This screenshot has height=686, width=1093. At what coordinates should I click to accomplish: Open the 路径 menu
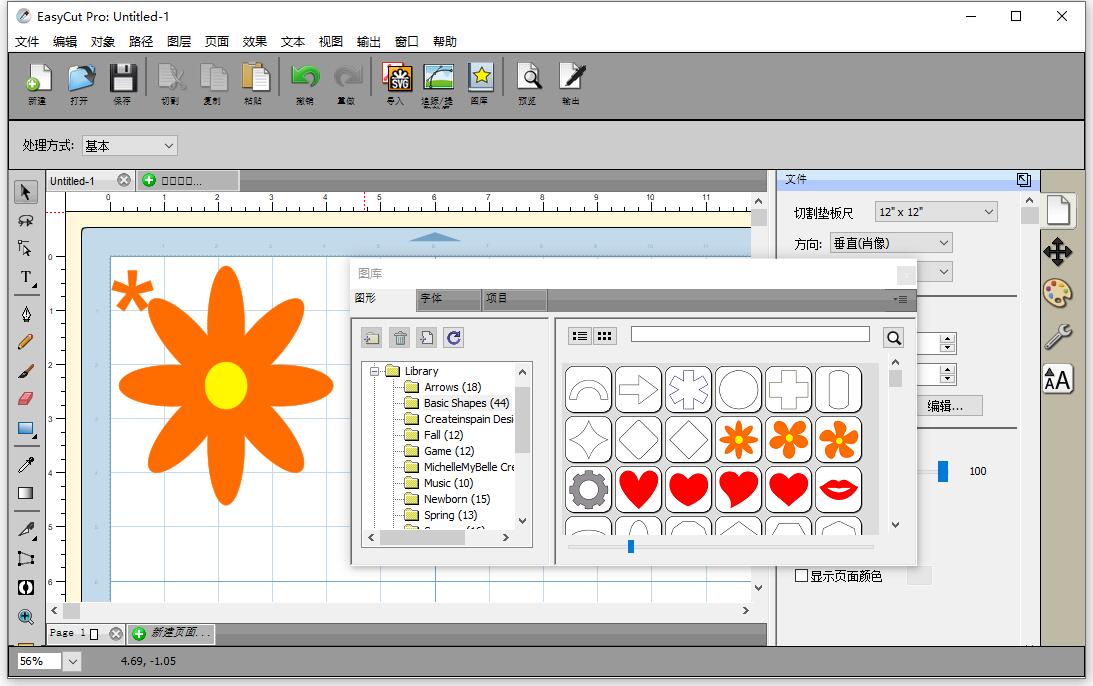[141, 41]
